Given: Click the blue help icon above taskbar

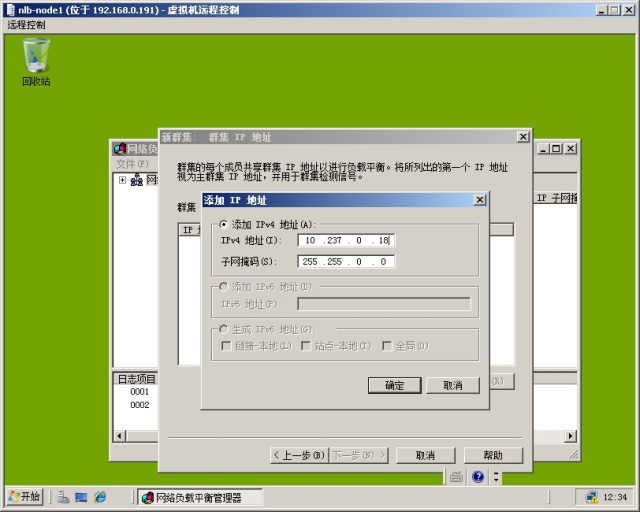Looking at the screenshot, I should 478,477.
